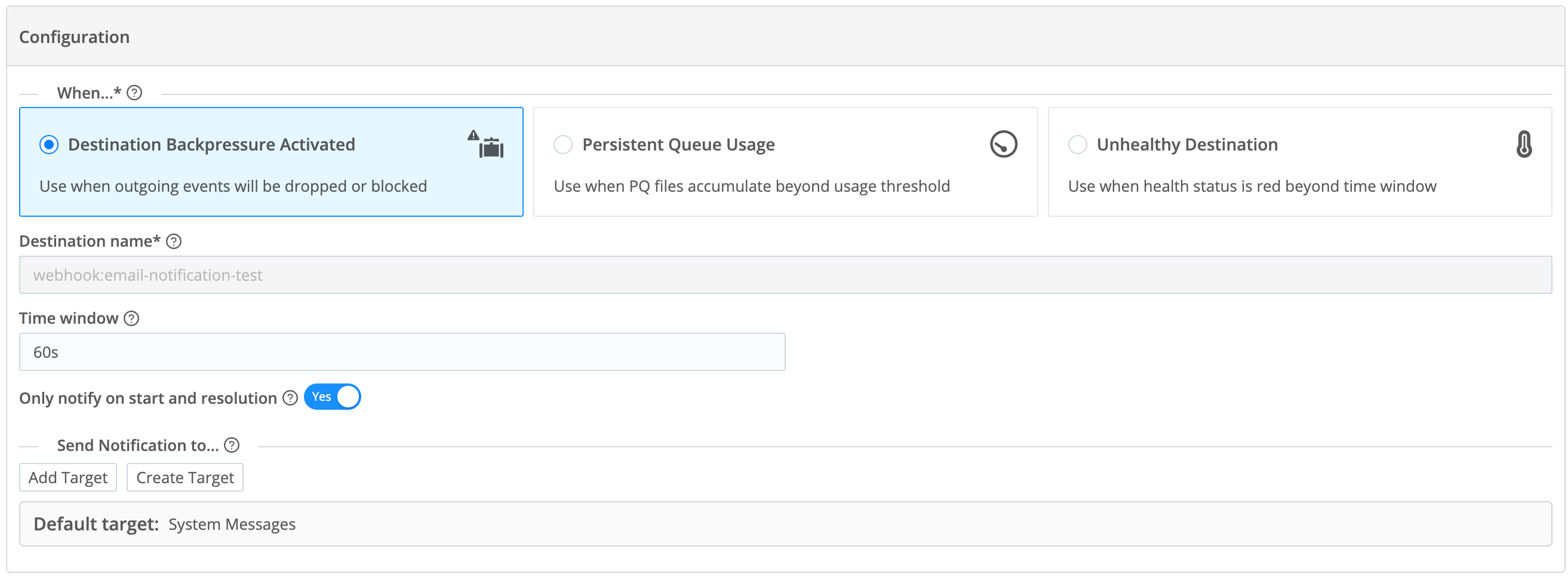Open the help tooltip next to Destination name

(x=174, y=242)
